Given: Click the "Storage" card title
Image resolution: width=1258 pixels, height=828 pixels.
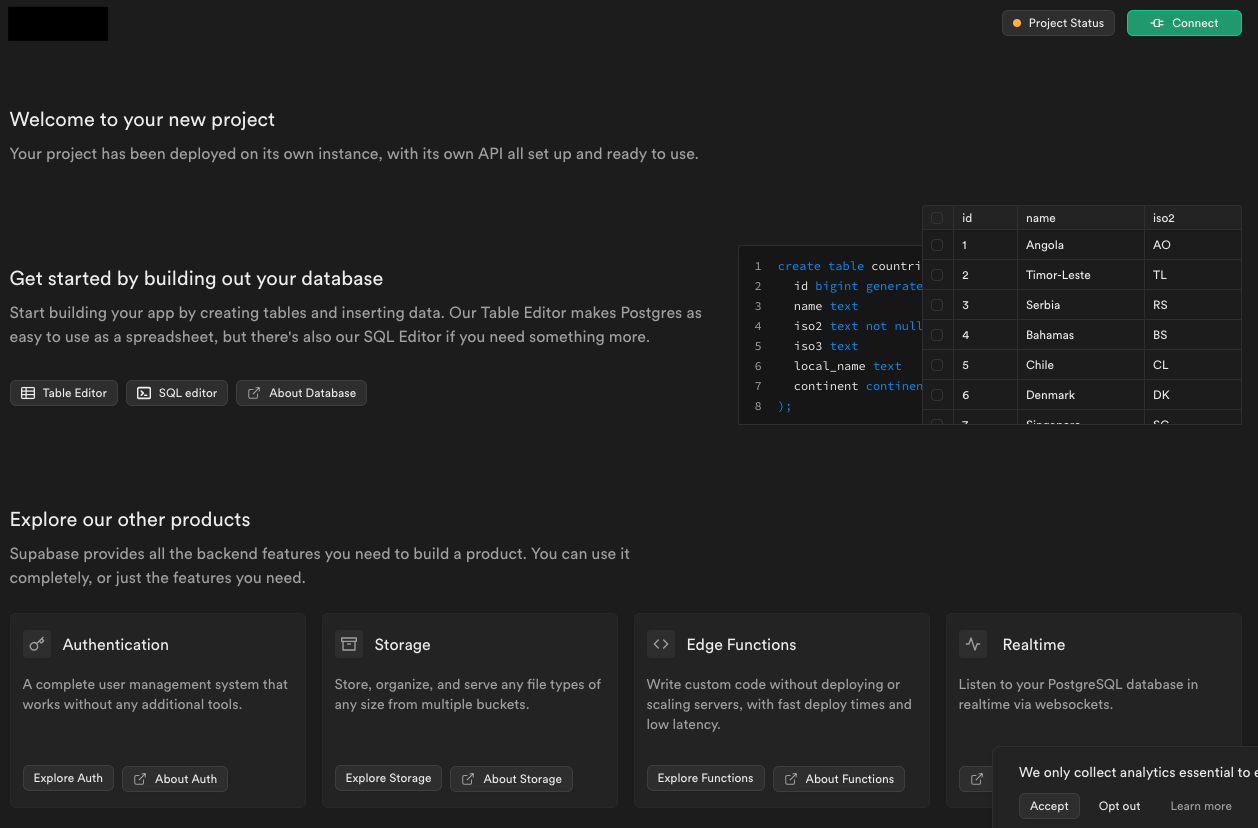Looking at the screenshot, I should pyautogui.click(x=402, y=645).
